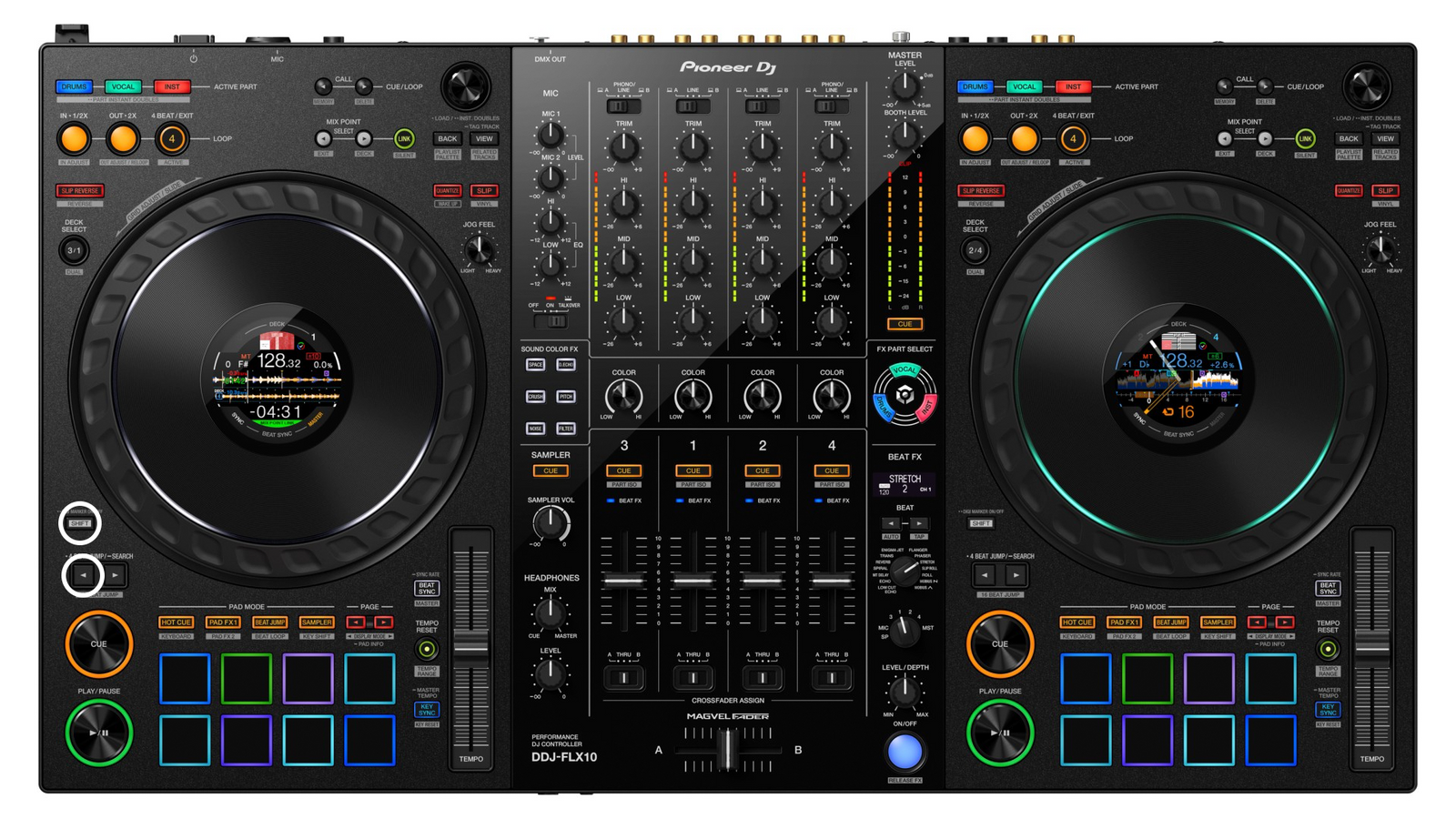Click left deck DECK SELECT 3/1 button

pyautogui.click(x=74, y=250)
